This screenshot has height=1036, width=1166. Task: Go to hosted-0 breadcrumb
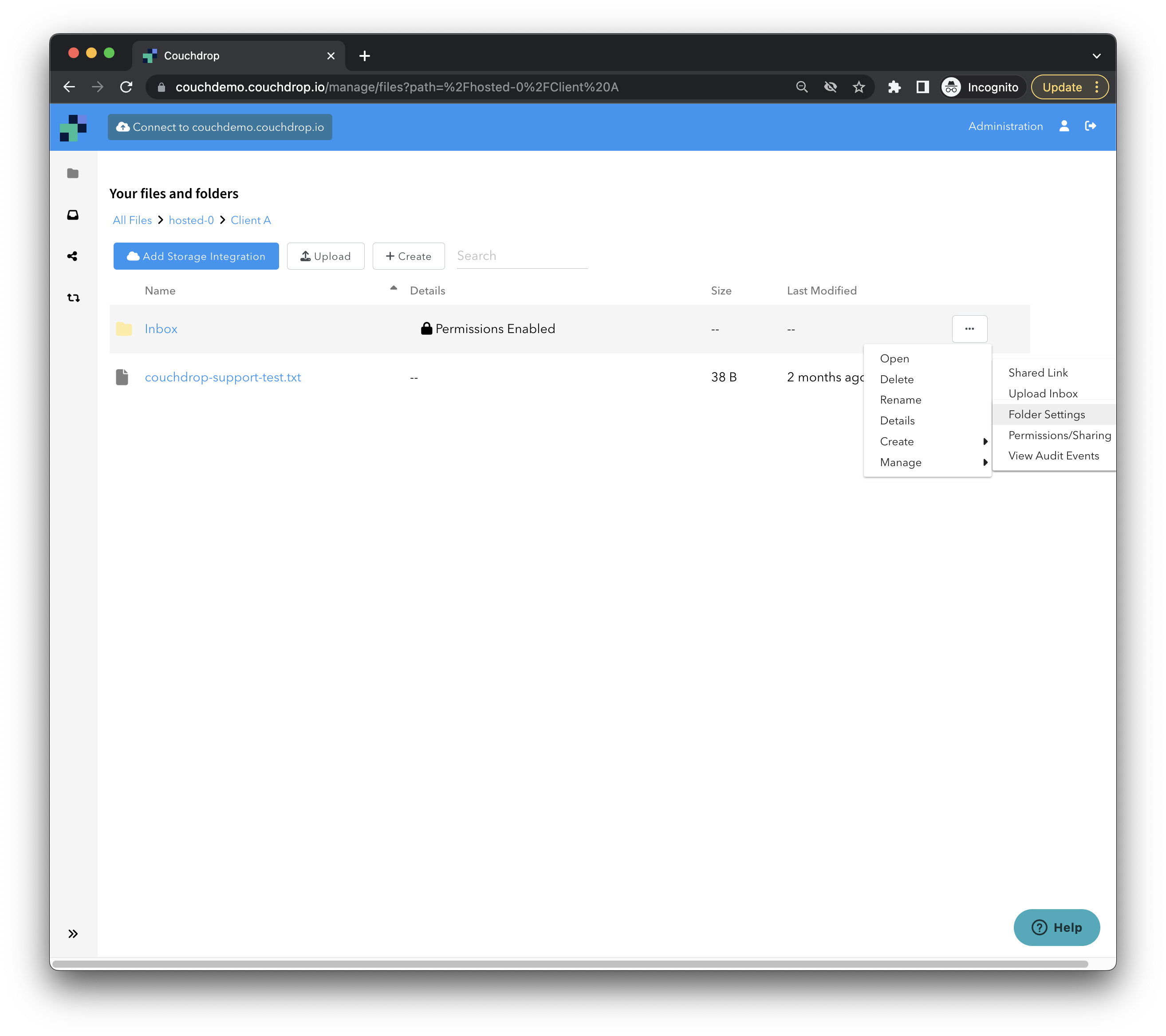click(191, 220)
